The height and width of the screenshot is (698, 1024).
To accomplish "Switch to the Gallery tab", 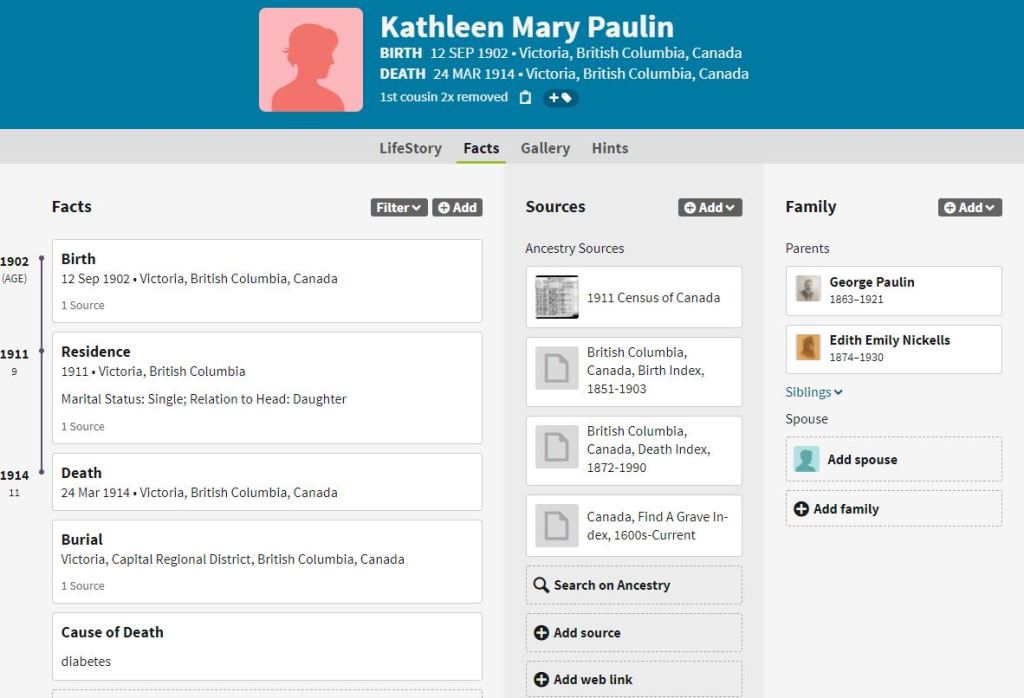I will (545, 148).
